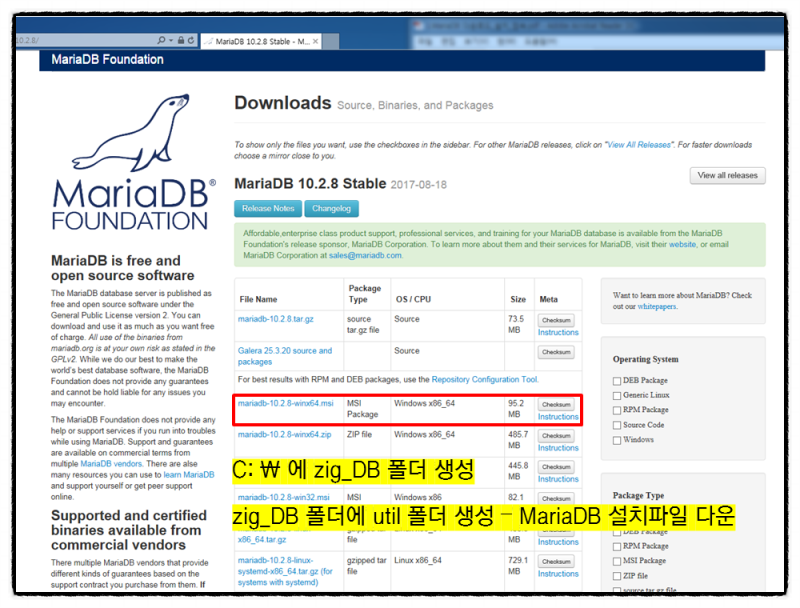Click Checksum button for winx64.msi row
The width and height of the screenshot is (800, 608).
556,404
